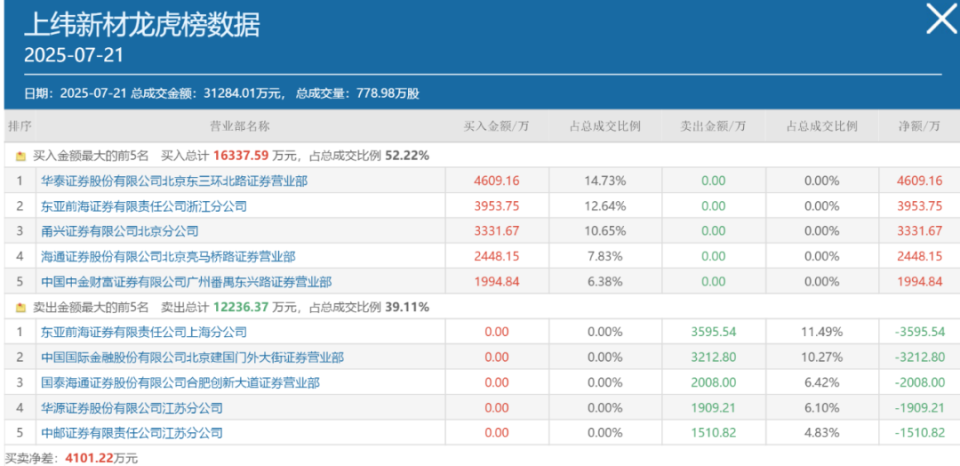Screen dimensions: 960x466
Task: Select buy amount 1994.84 cell
Action: pyautogui.click(x=497, y=282)
